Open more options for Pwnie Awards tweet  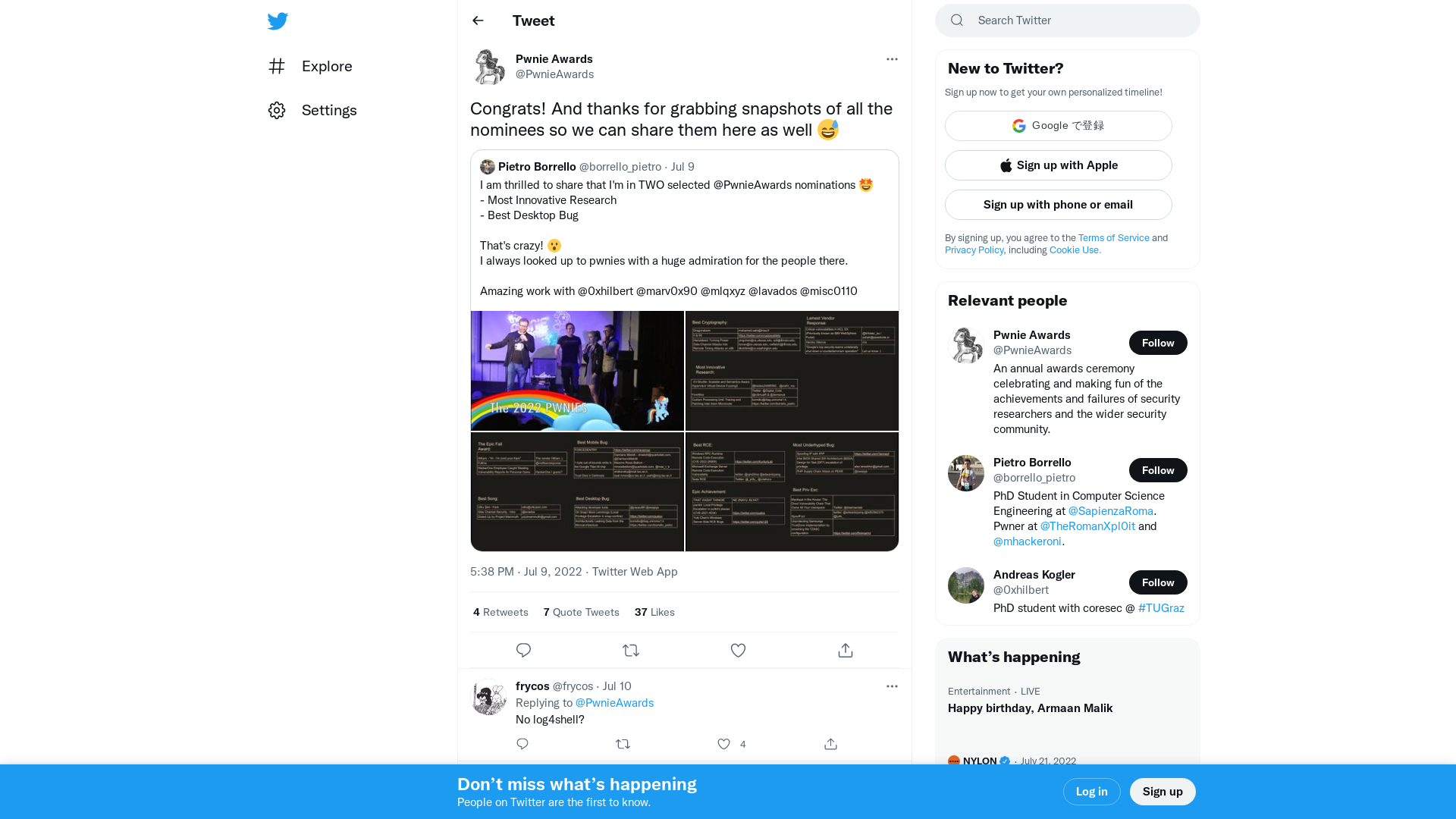point(892,59)
